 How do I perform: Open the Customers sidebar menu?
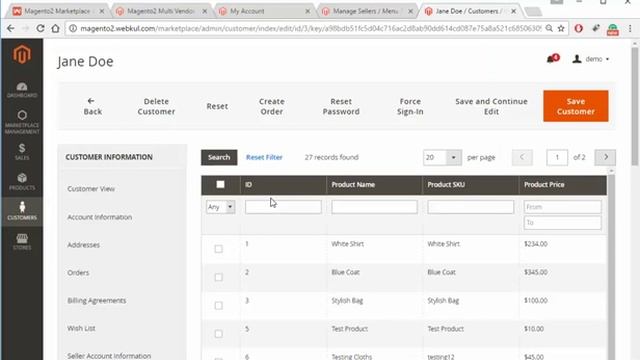[22, 211]
